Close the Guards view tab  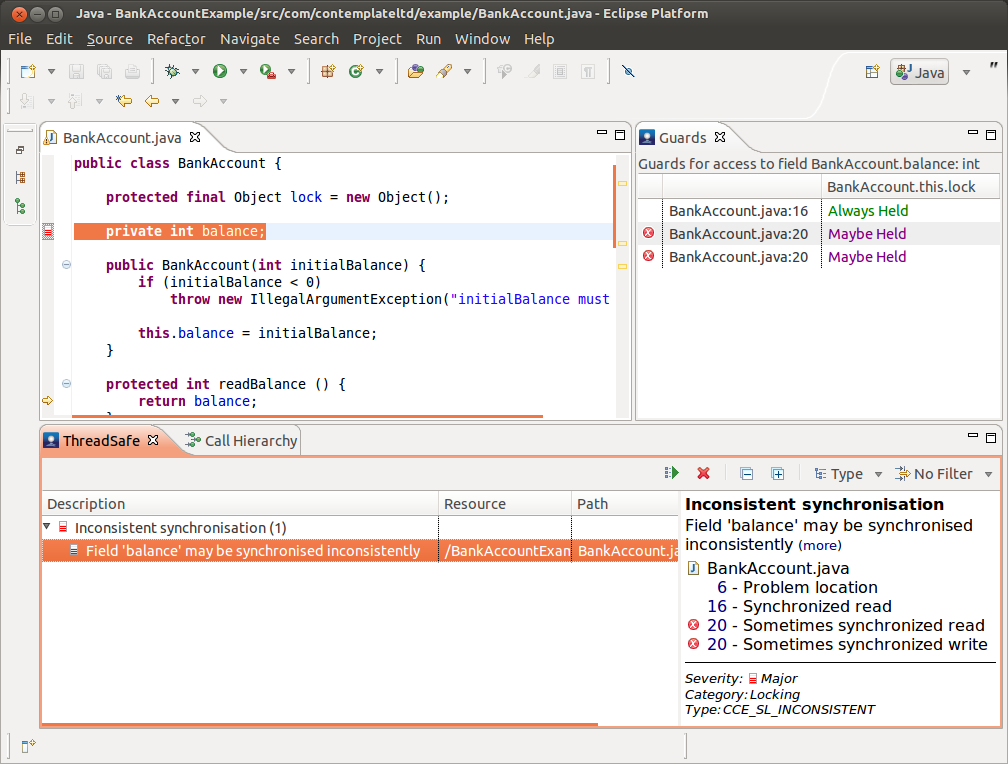[x=720, y=137]
